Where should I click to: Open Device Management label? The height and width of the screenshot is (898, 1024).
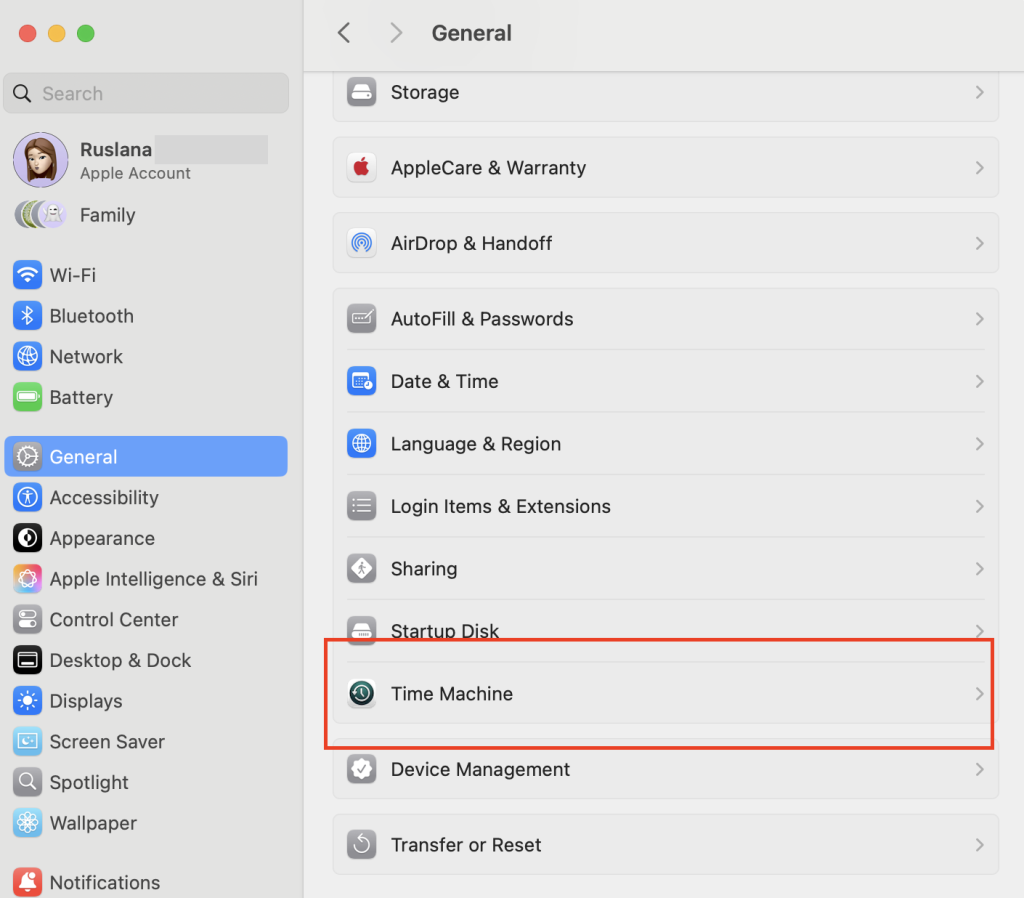[x=481, y=769]
